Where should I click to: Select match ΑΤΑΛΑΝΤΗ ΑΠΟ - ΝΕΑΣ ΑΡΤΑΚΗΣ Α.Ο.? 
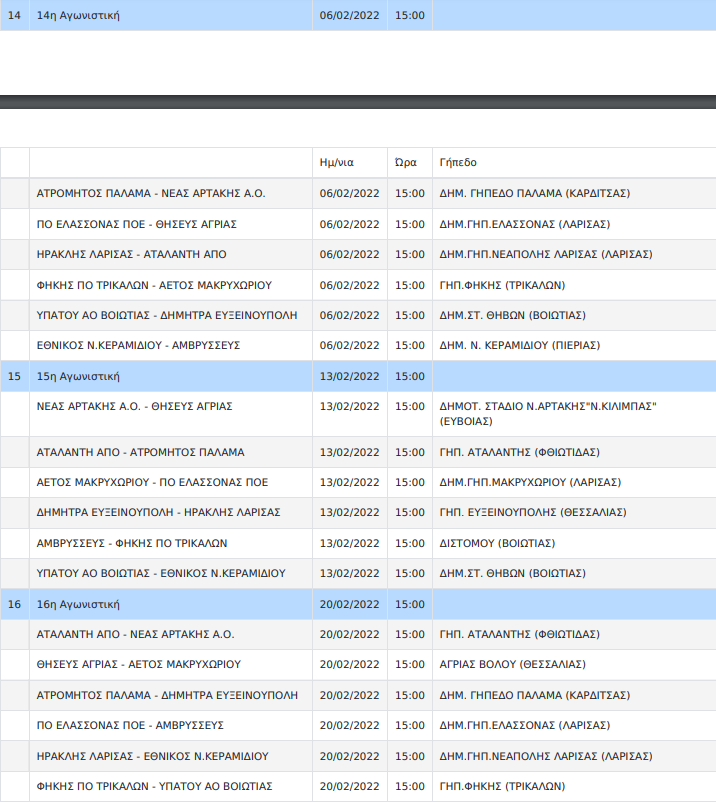(x=136, y=634)
